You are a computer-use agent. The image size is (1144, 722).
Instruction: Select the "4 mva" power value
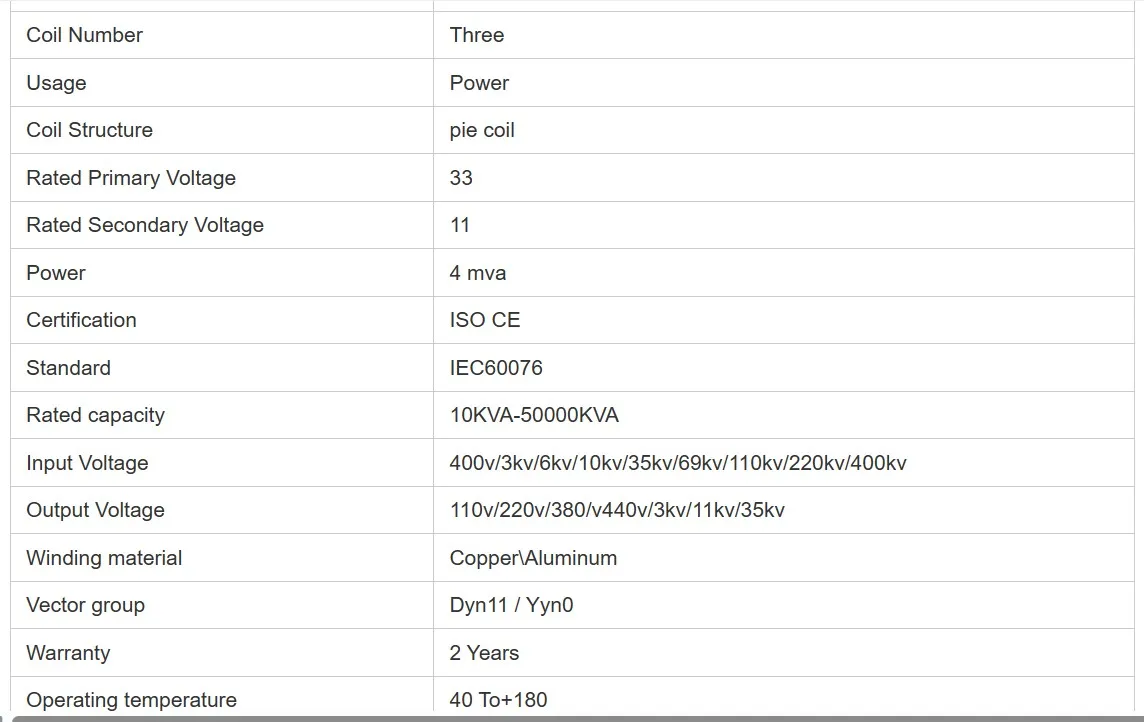478,273
